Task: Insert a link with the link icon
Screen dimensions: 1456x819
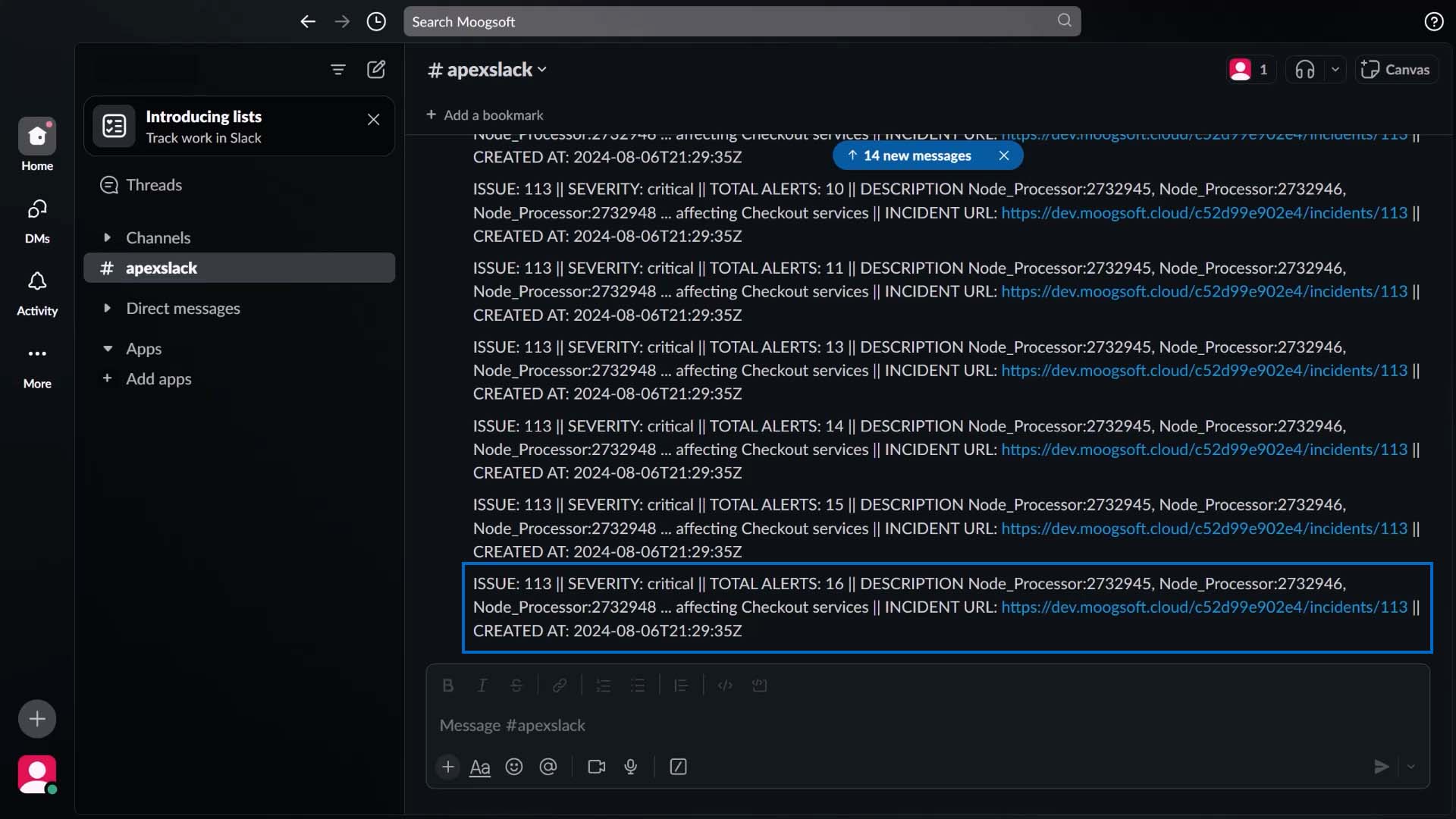Action: coord(560,686)
